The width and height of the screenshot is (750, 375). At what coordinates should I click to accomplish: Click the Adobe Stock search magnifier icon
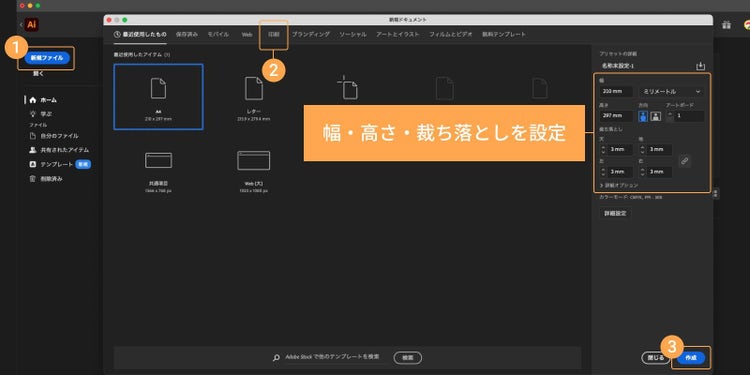276,357
